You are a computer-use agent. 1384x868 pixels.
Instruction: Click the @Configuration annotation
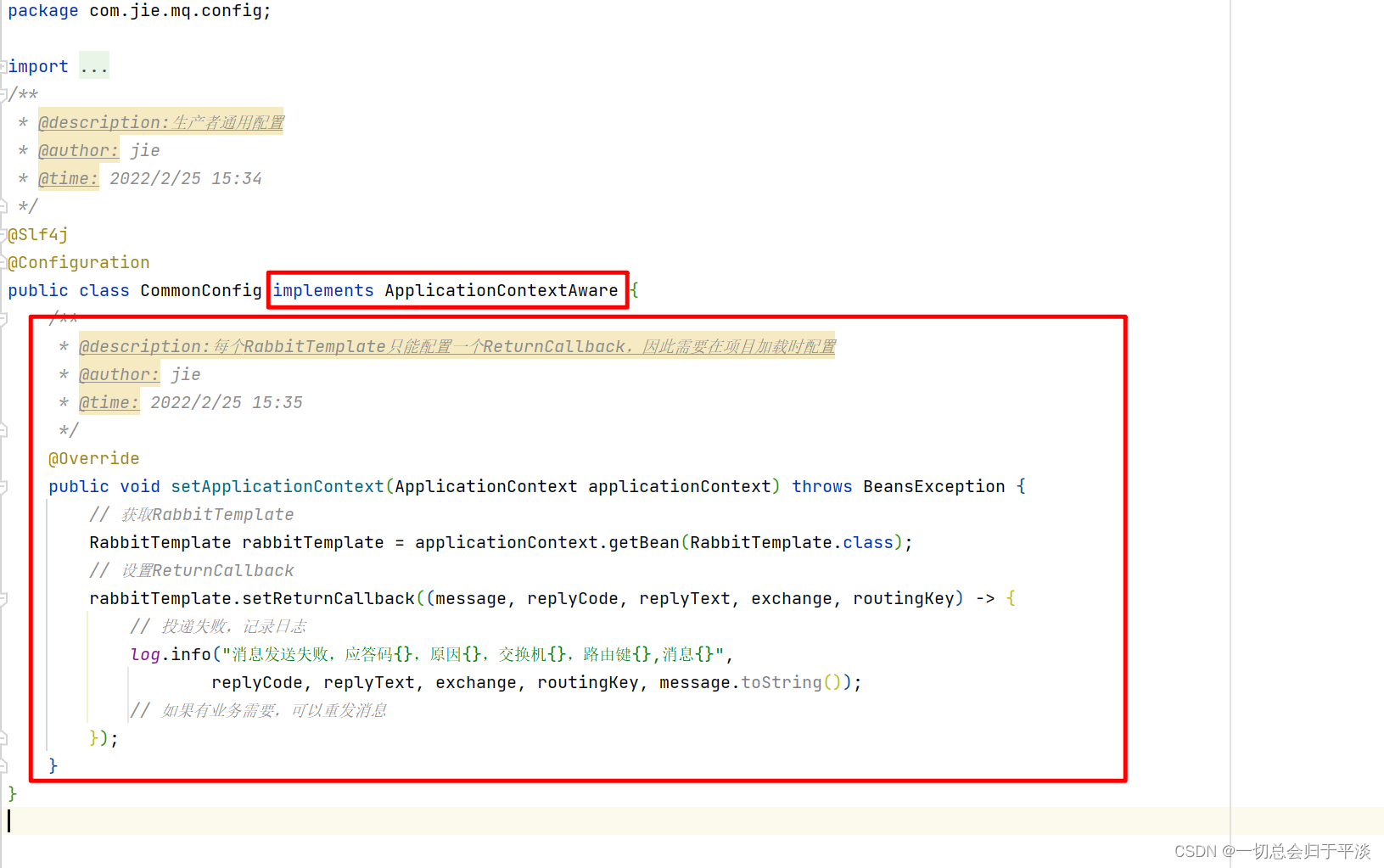click(x=79, y=262)
